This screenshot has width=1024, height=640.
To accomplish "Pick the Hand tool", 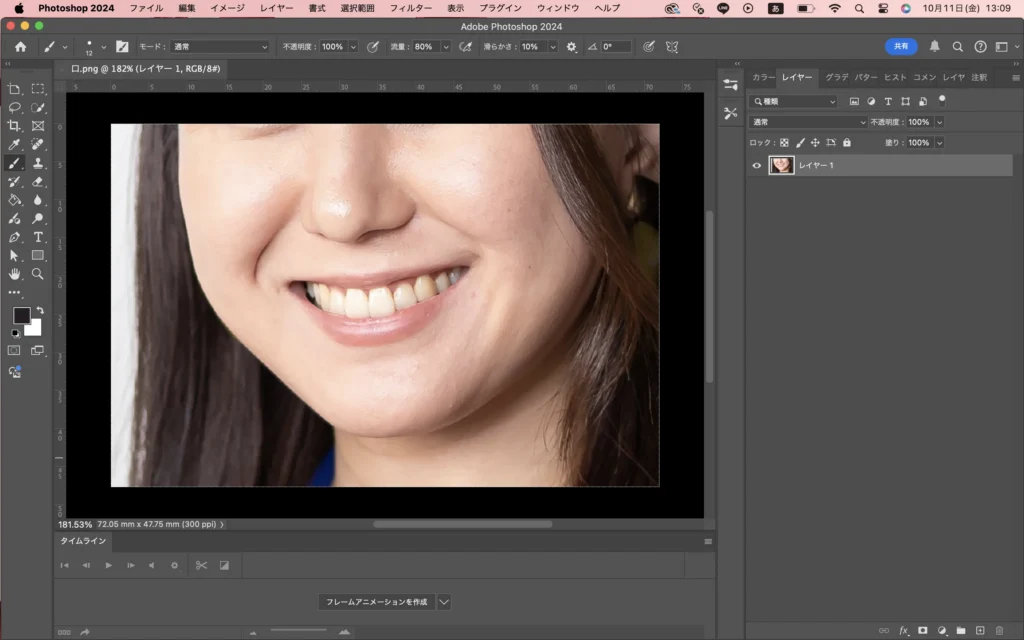I will pos(15,273).
